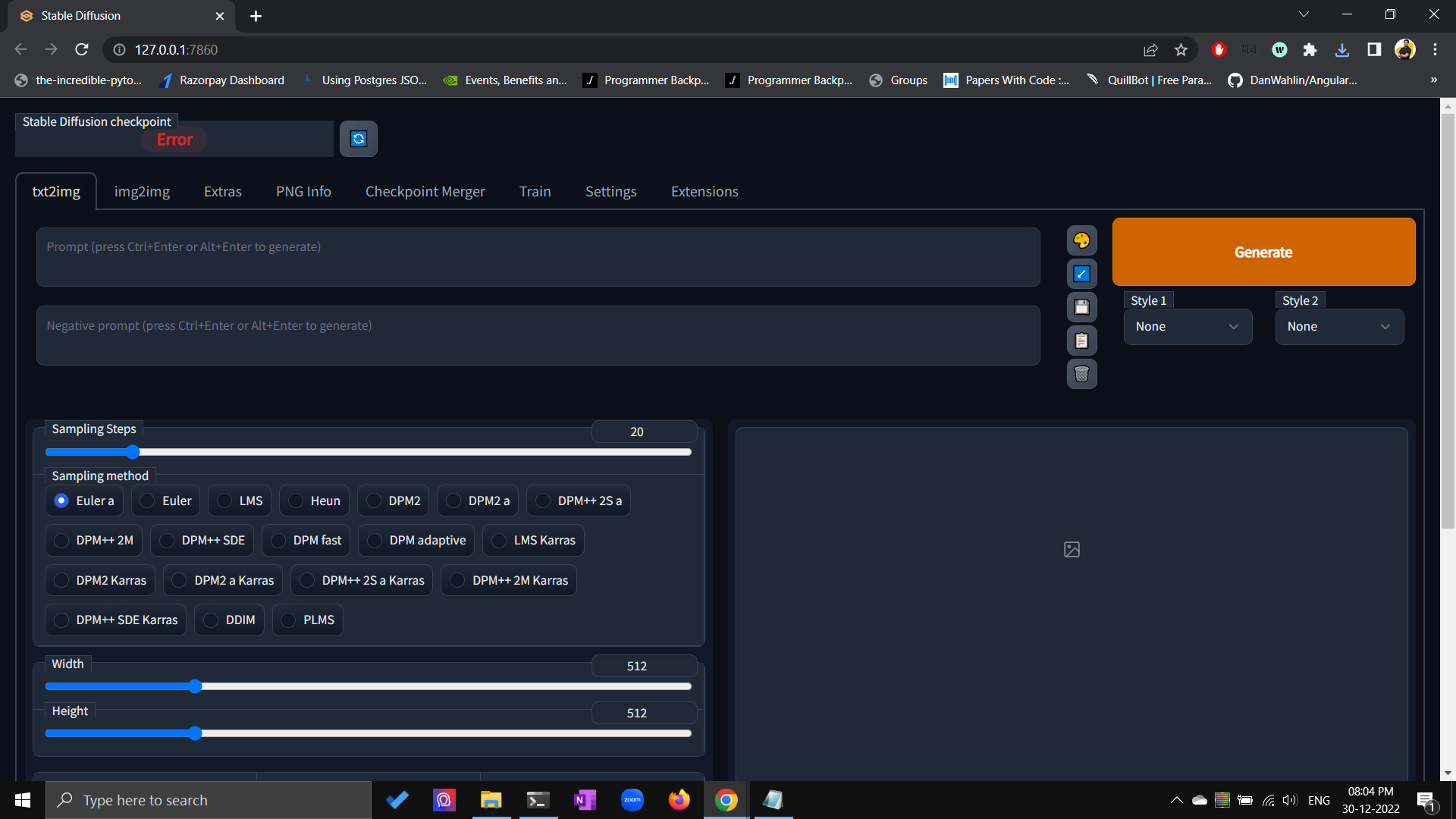Click the Generate button

1263,252
